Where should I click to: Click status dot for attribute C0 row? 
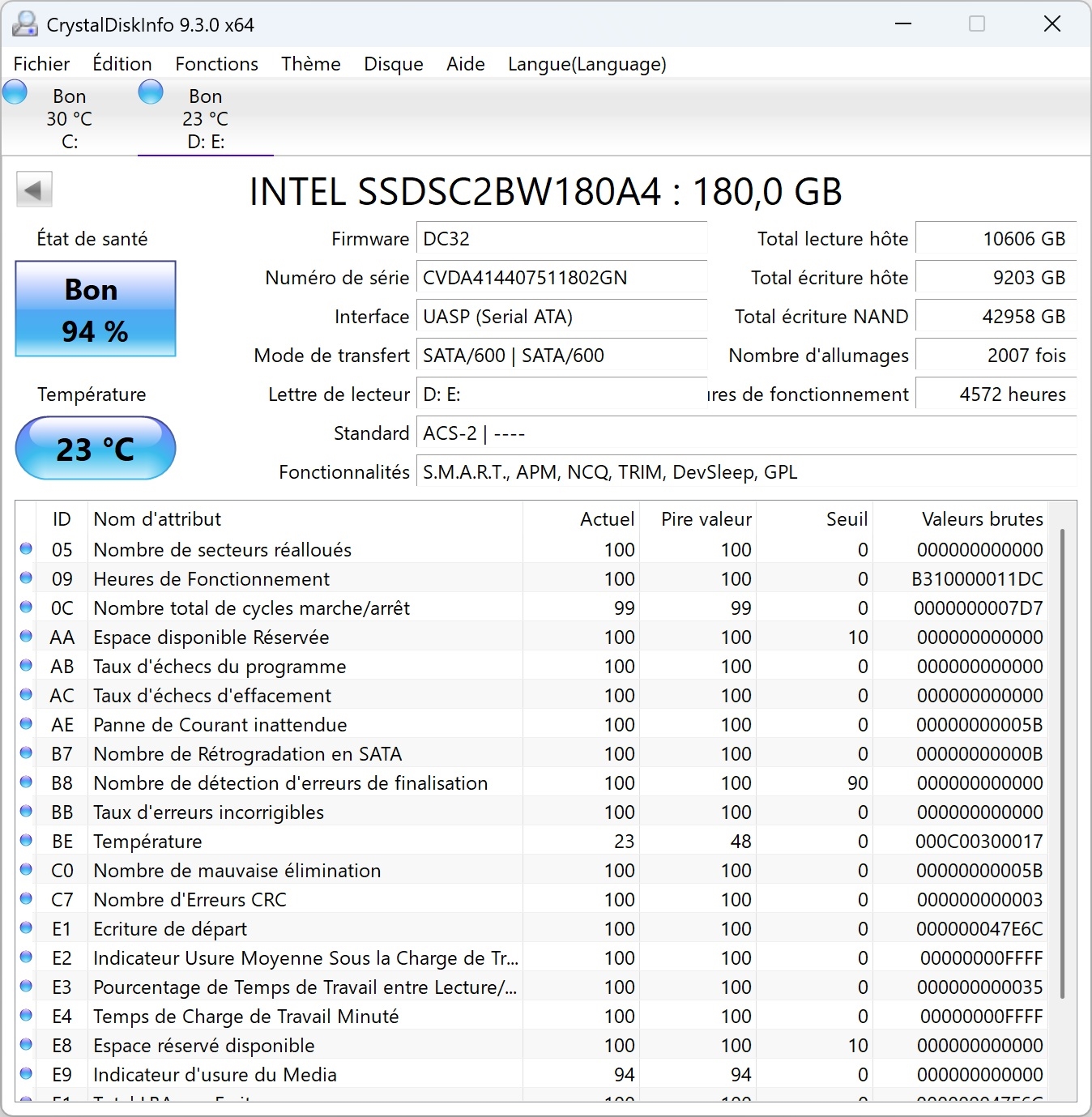tap(26, 870)
